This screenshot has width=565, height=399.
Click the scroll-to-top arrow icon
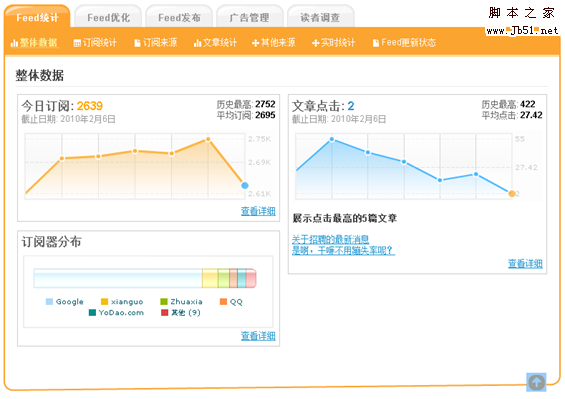(536, 382)
